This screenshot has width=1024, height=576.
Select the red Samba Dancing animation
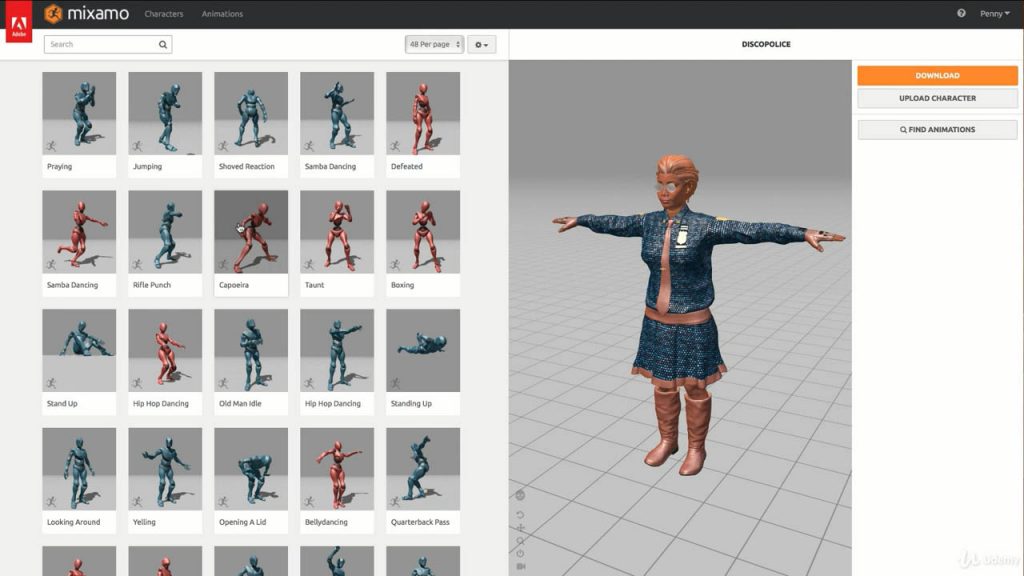click(x=79, y=243)
